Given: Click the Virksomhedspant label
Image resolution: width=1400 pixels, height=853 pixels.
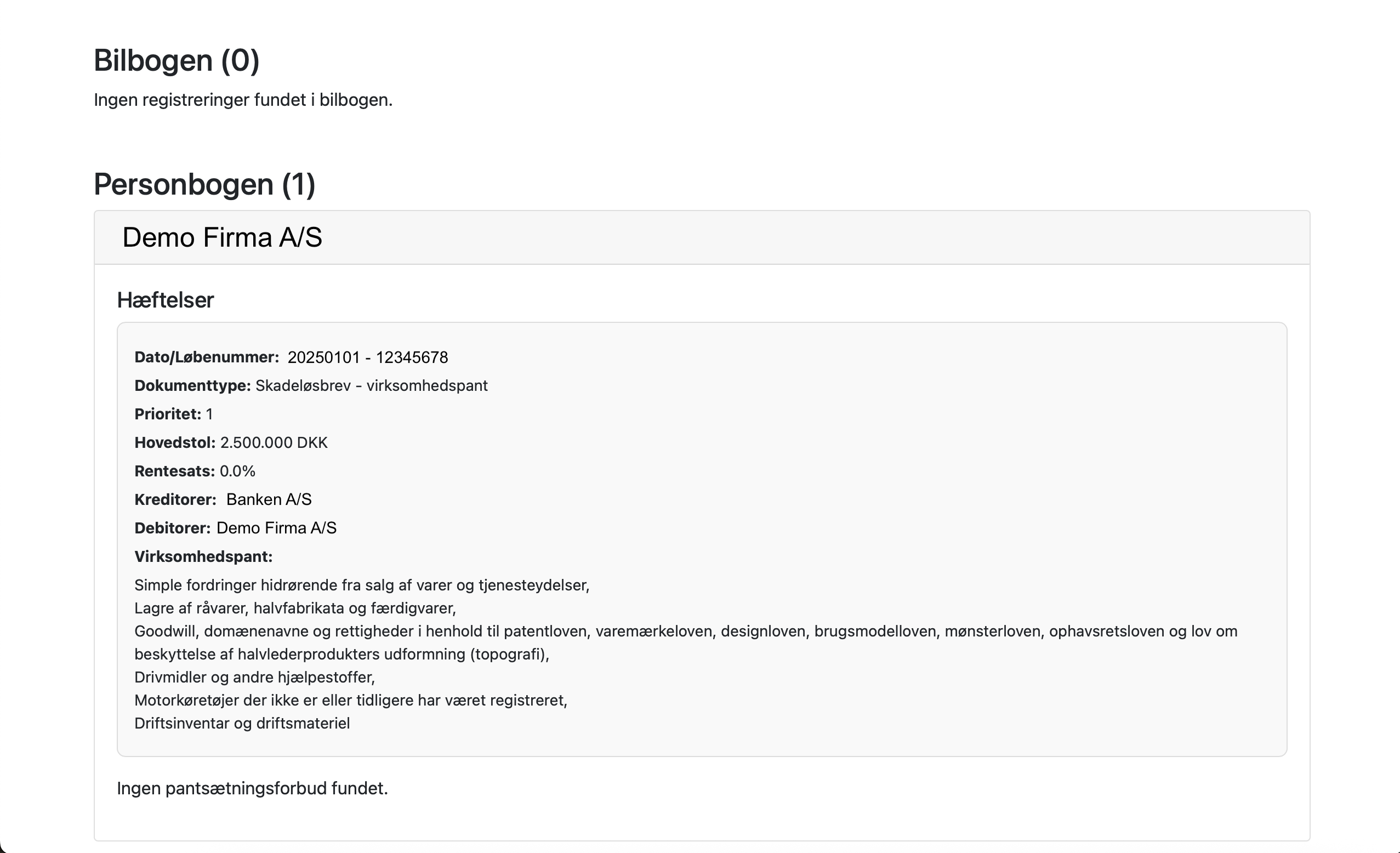Looking at the screenshot, I should click(203, 556).
